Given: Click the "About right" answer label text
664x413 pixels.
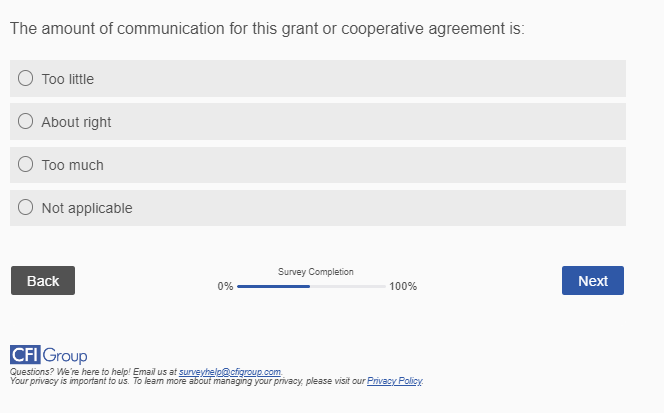Looking at the screenshot, I should [x=76, y=122].
